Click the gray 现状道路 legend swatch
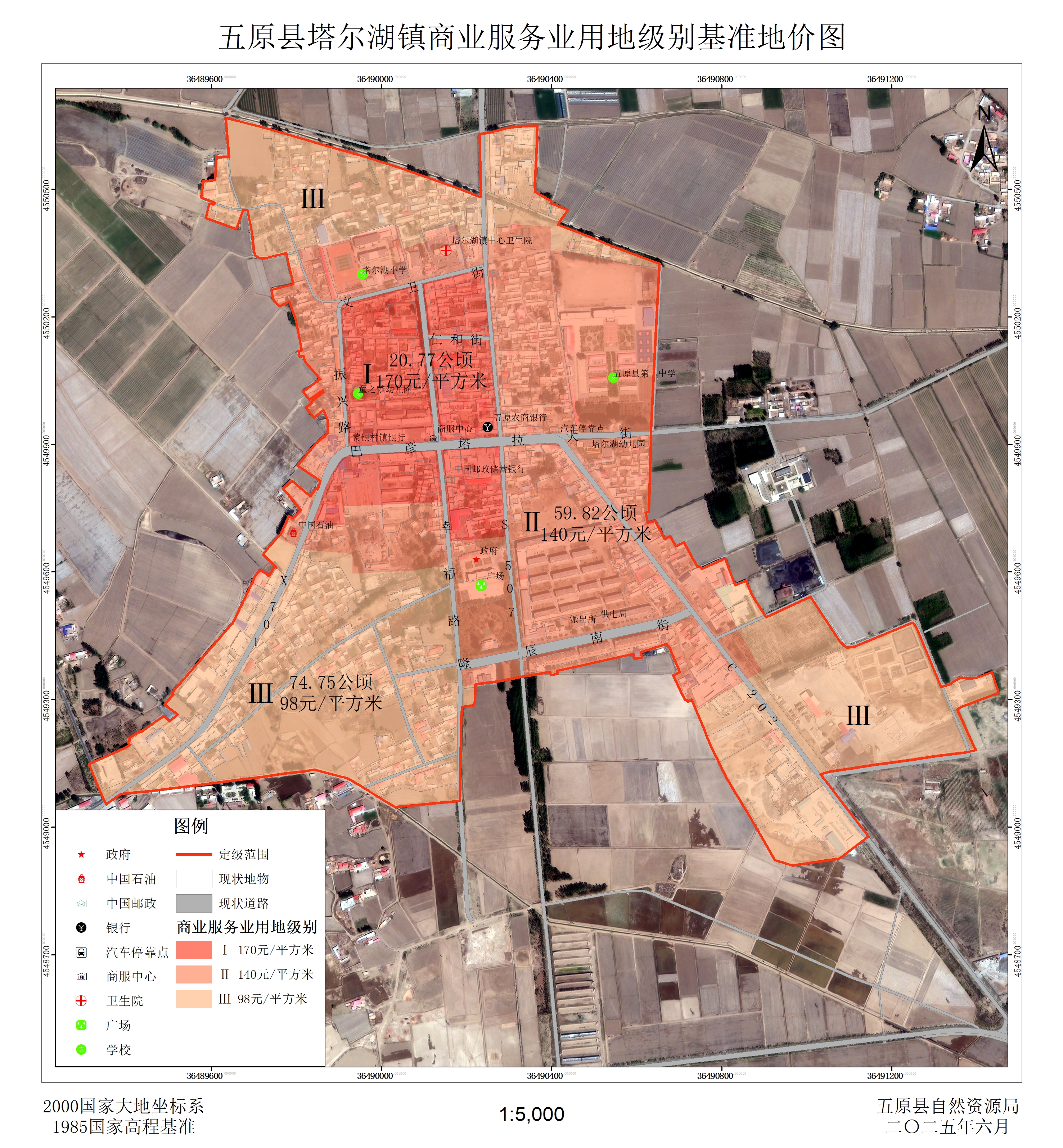This screenshot has height=1148, width=1063. pyautogui.click(x=194, y=903)
